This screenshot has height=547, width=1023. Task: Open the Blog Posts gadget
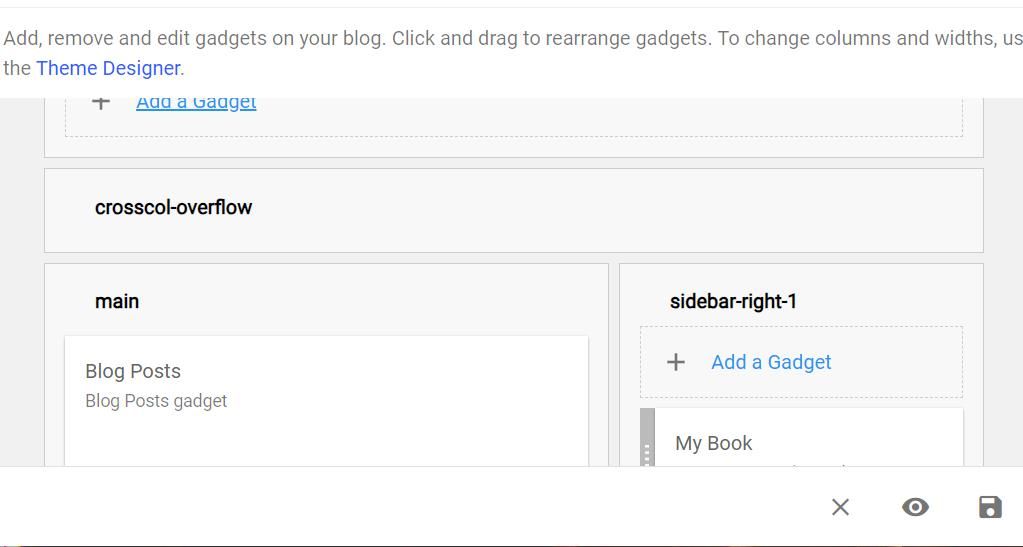click(x=133, y=371)
